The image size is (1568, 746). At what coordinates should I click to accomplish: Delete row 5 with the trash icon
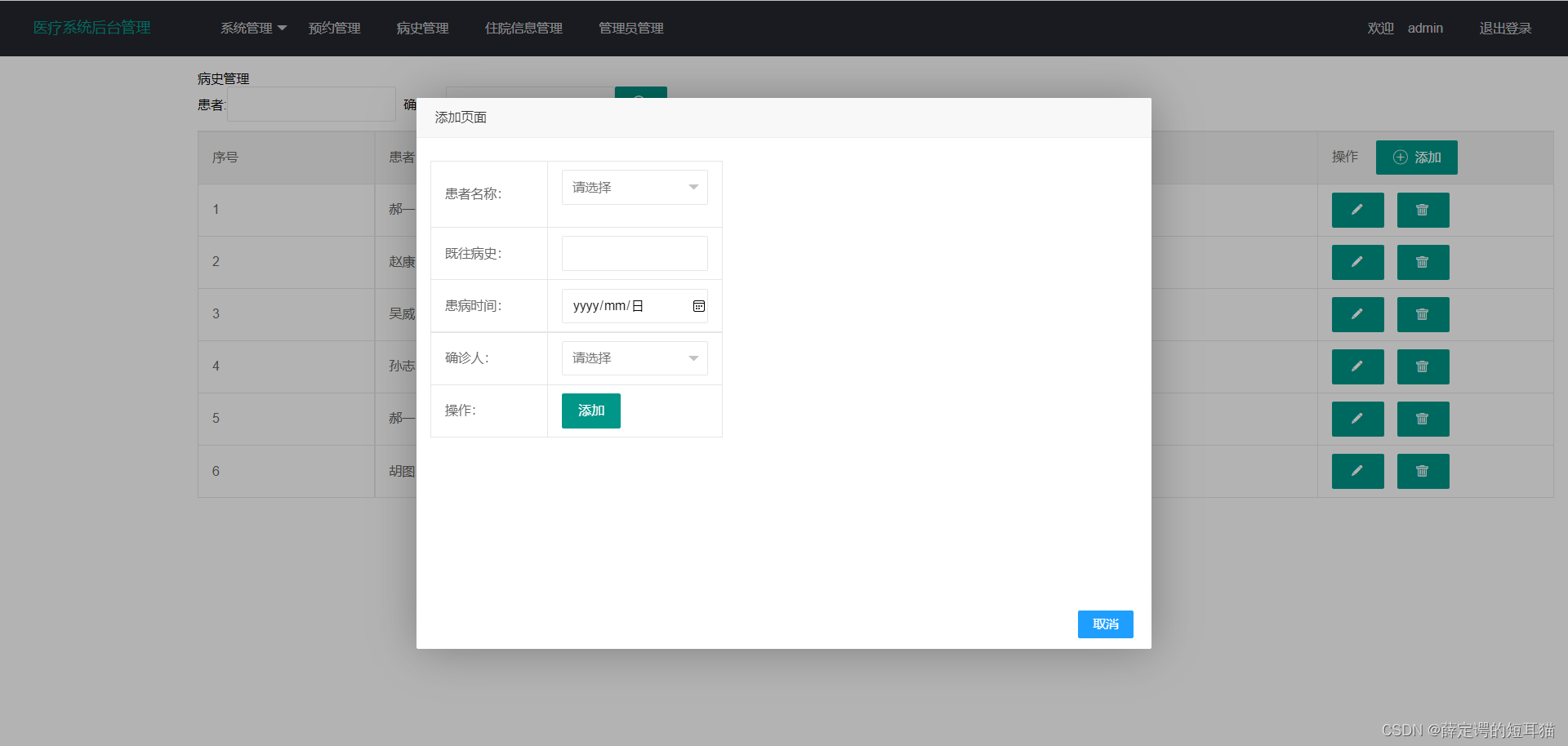[1423, 419]
